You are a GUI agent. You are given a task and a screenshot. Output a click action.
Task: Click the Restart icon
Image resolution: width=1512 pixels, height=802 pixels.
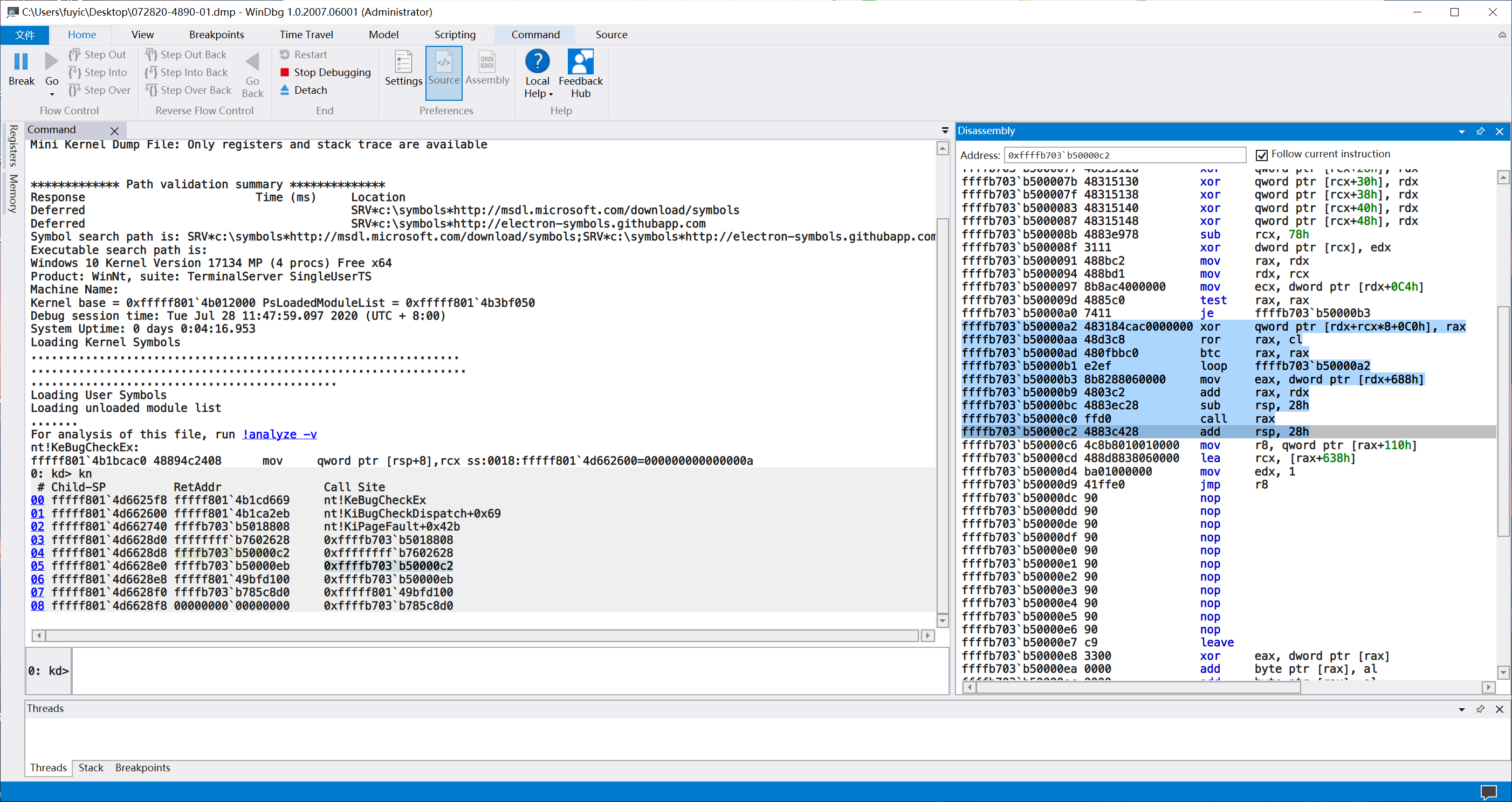285,54
